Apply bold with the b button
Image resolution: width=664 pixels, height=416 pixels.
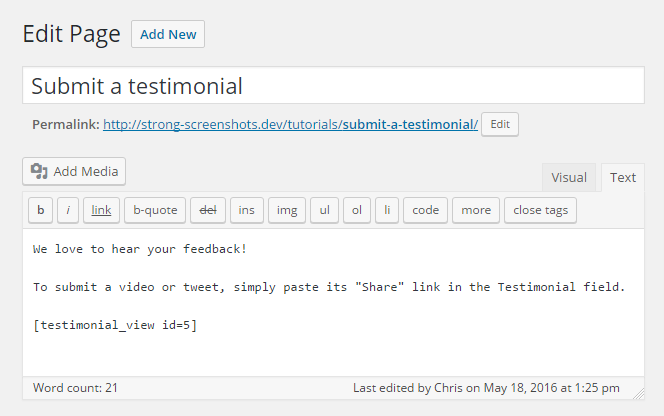(40, 210)
